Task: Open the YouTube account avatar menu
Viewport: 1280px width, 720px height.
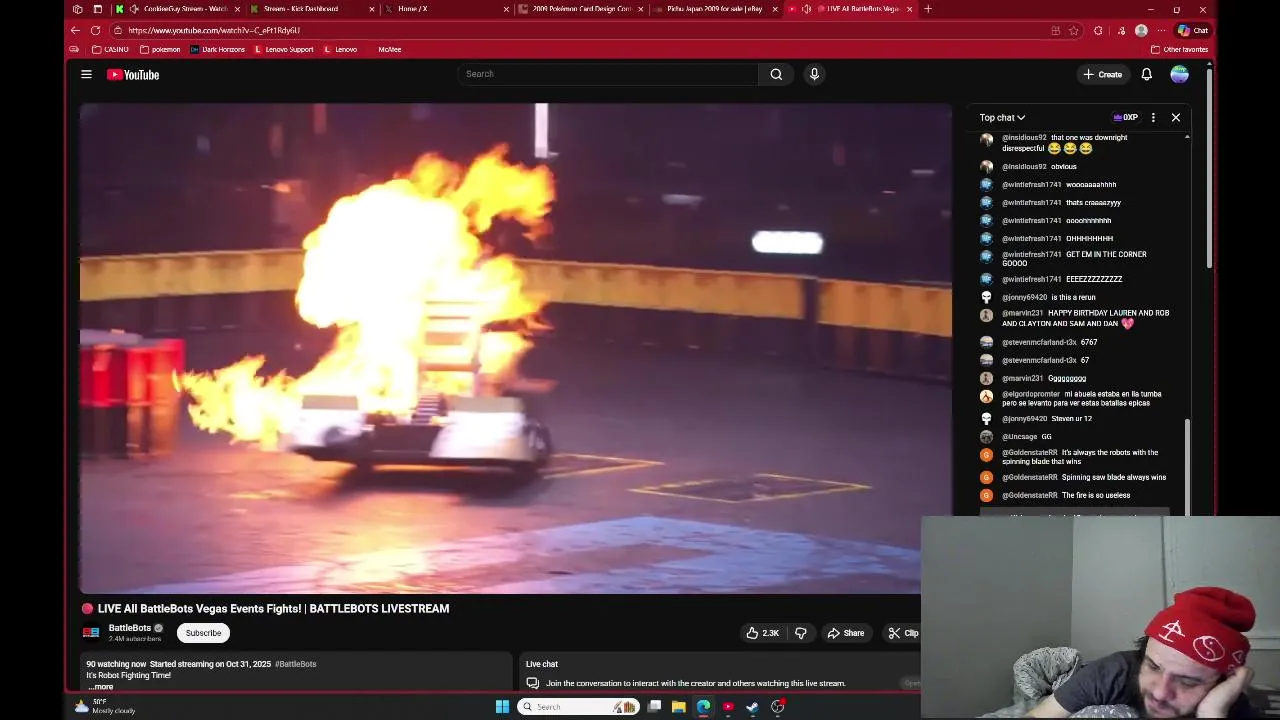Action: (x=1179, y=74)
